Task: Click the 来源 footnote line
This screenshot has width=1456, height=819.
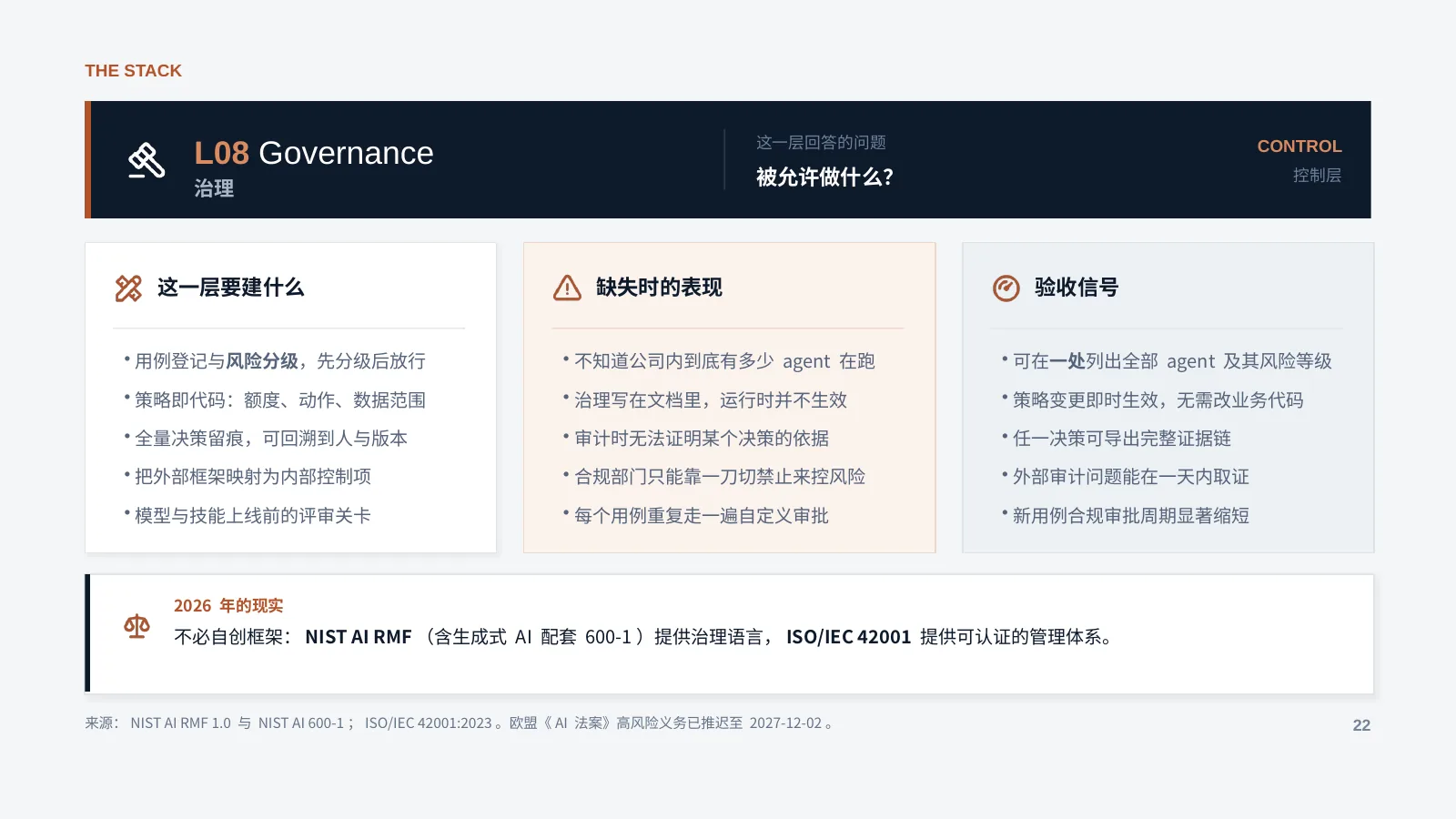Action: (460, 723)
